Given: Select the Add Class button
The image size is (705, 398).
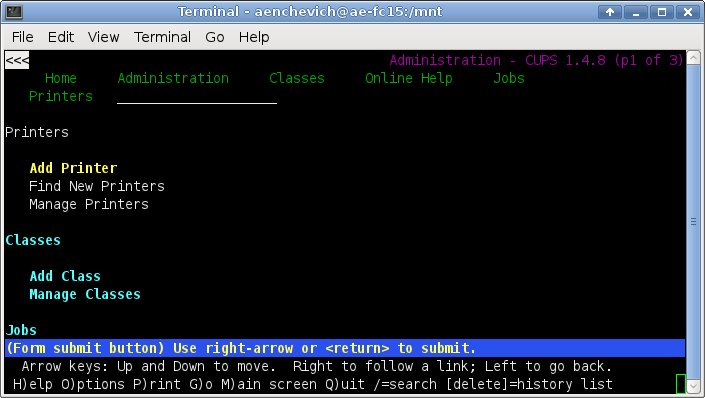Looking at the screenshot, I should (65, 276).
